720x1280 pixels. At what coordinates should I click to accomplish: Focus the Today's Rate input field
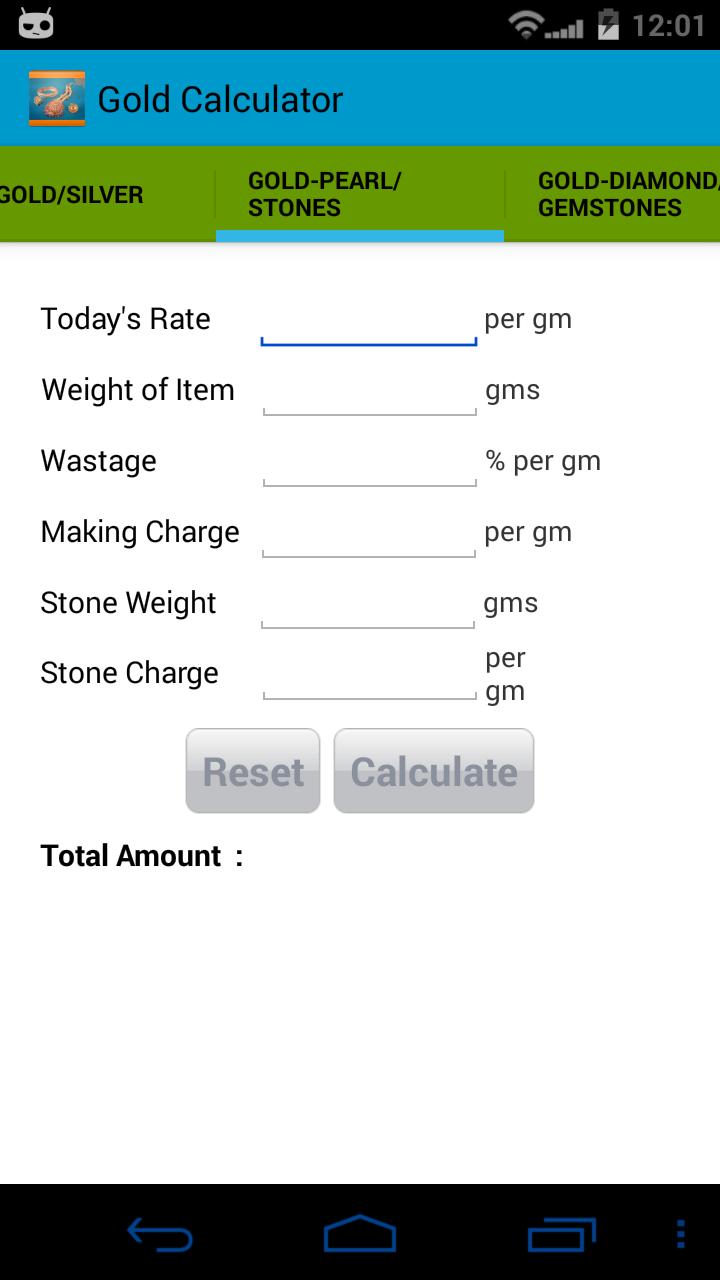coord(368,323)
